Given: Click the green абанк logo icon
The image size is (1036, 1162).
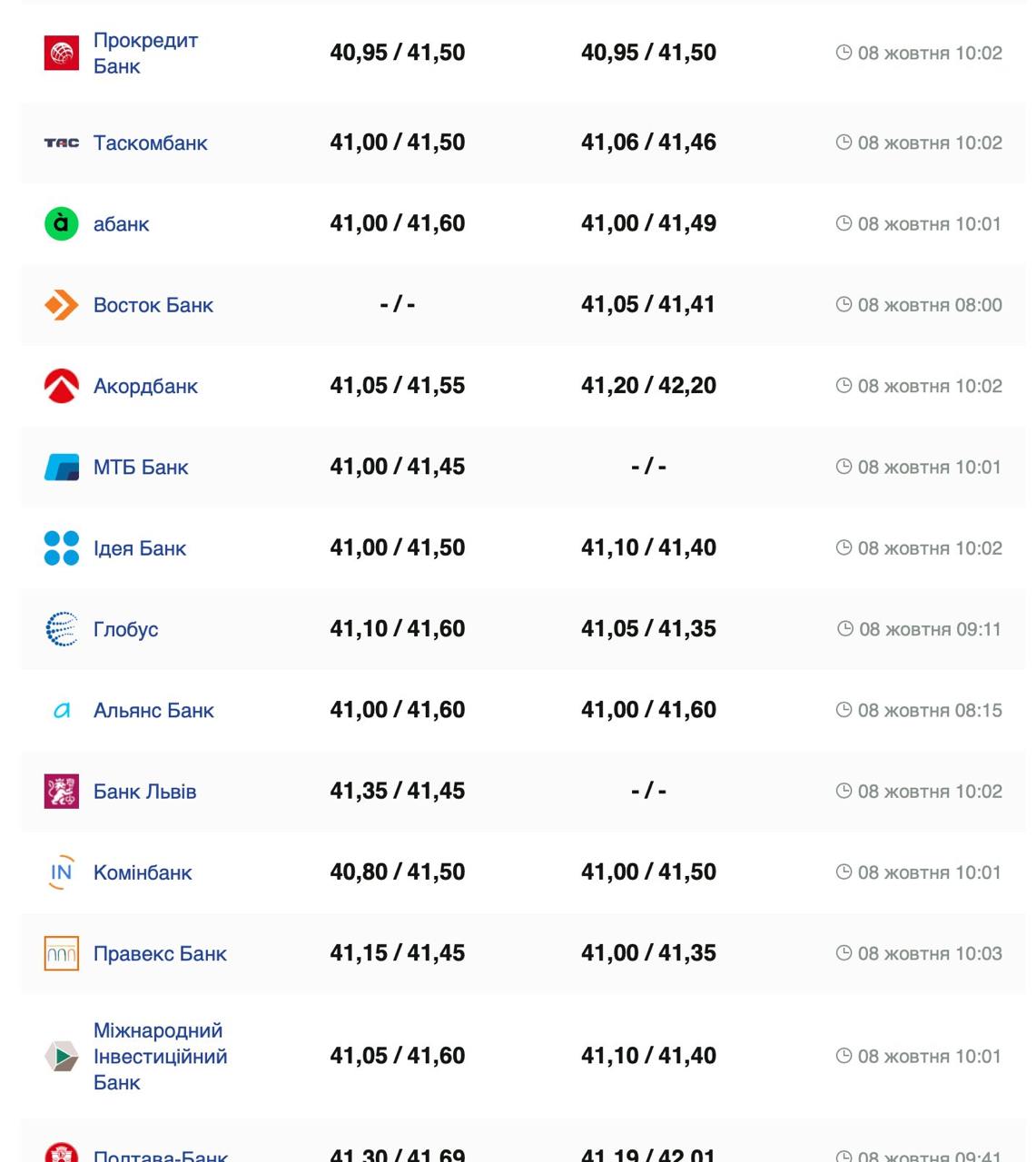Looking at the screenshot, I should tap(62, 224).
